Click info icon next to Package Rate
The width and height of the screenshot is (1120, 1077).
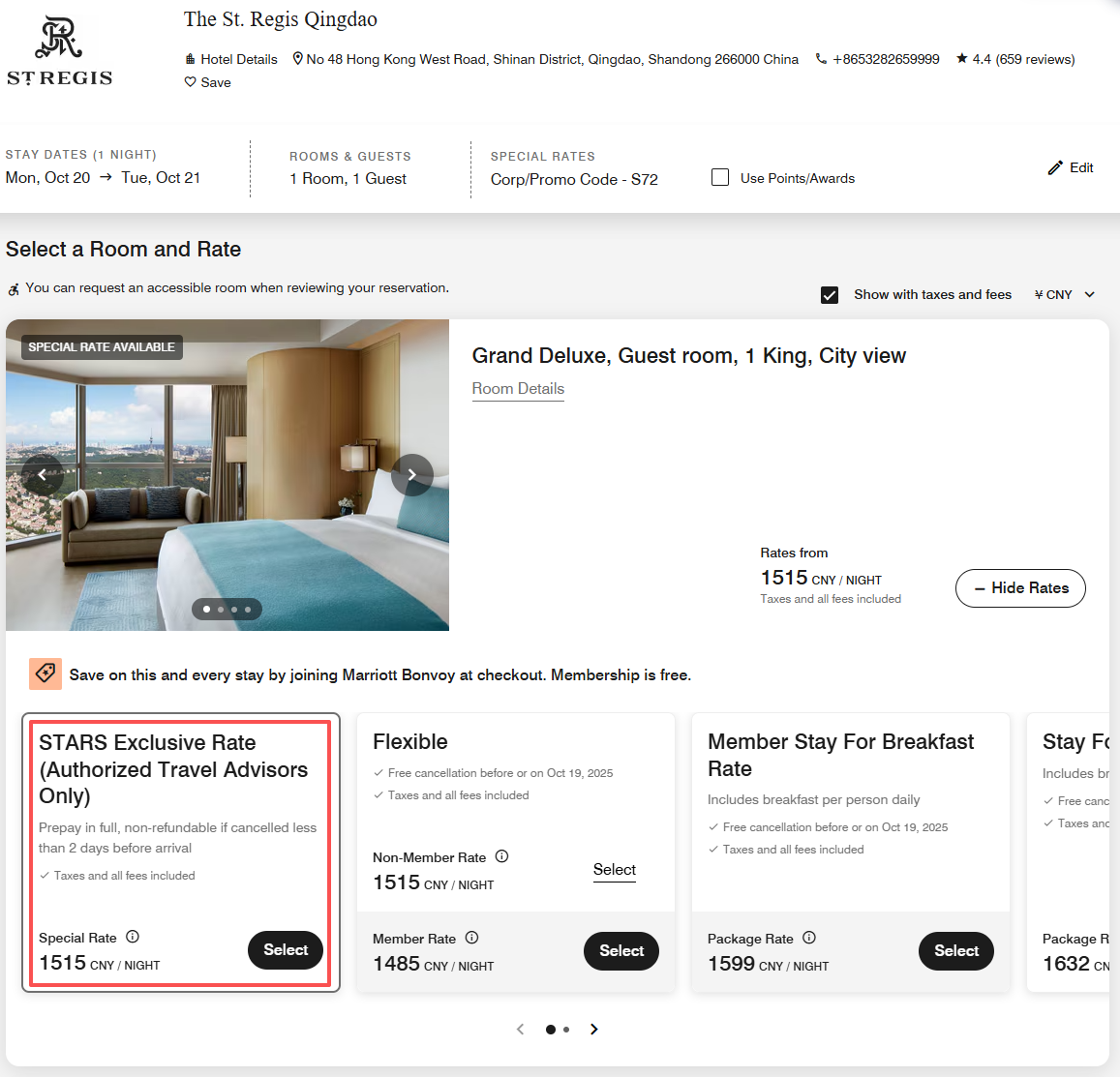click(809, 938)
